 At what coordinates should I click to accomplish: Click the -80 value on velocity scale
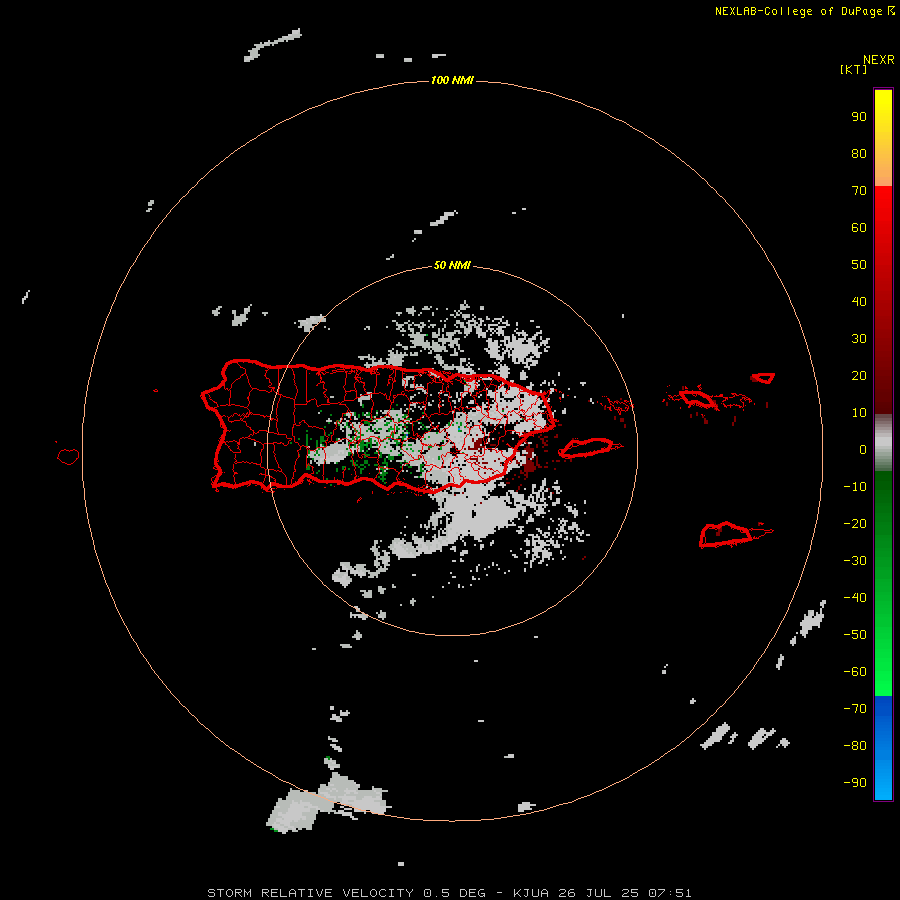(855, 746)
